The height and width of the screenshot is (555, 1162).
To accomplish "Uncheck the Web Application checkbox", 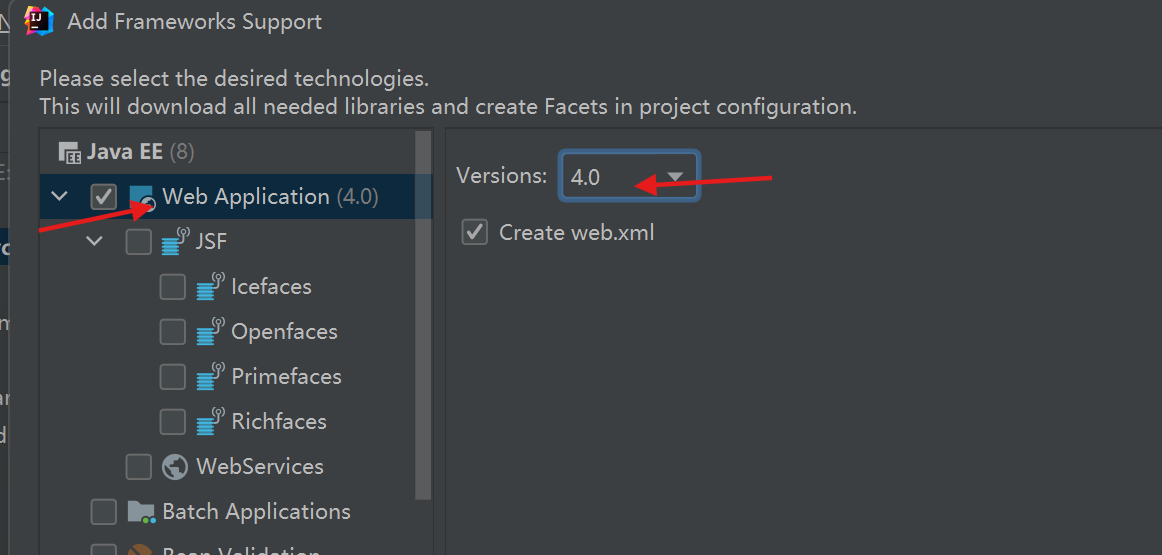I will click(x=104, y=197).
